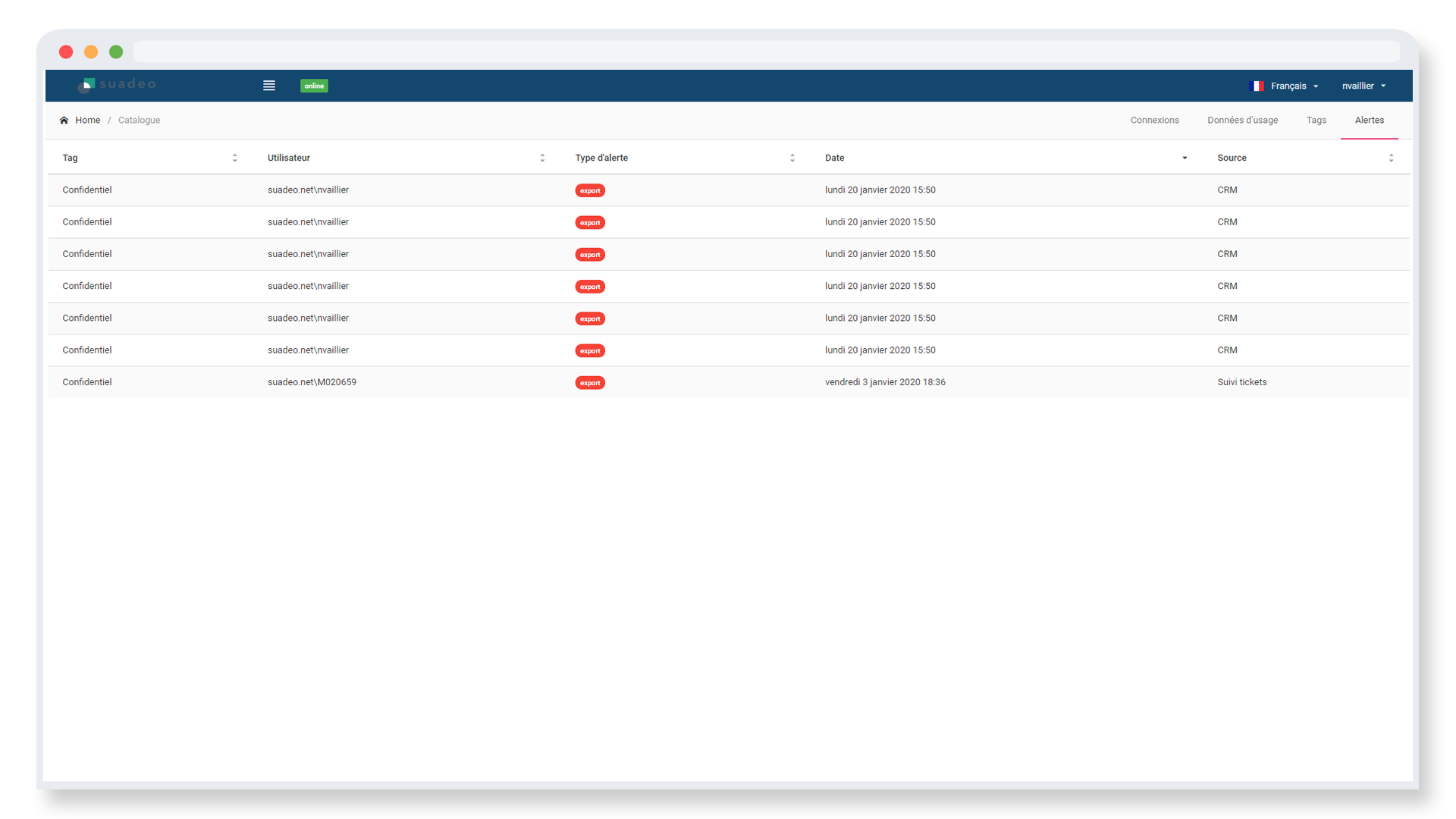Click the French flag icon
Viewport: 1456px width, 819px height.
[x=1257, y=86]
